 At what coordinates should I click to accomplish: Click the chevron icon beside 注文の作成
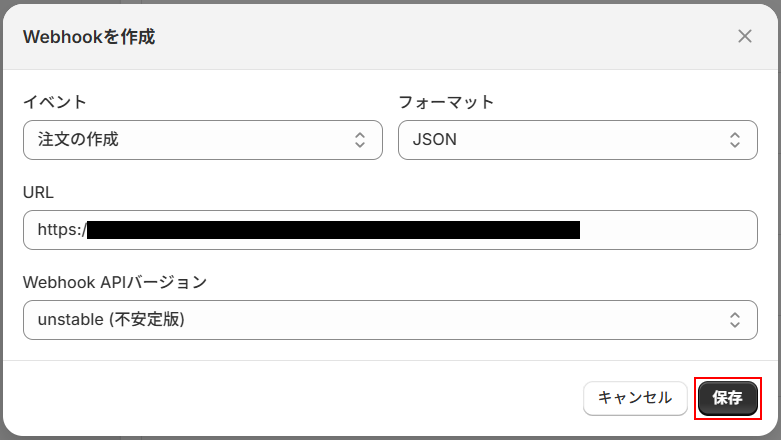(x=360, y=140)
